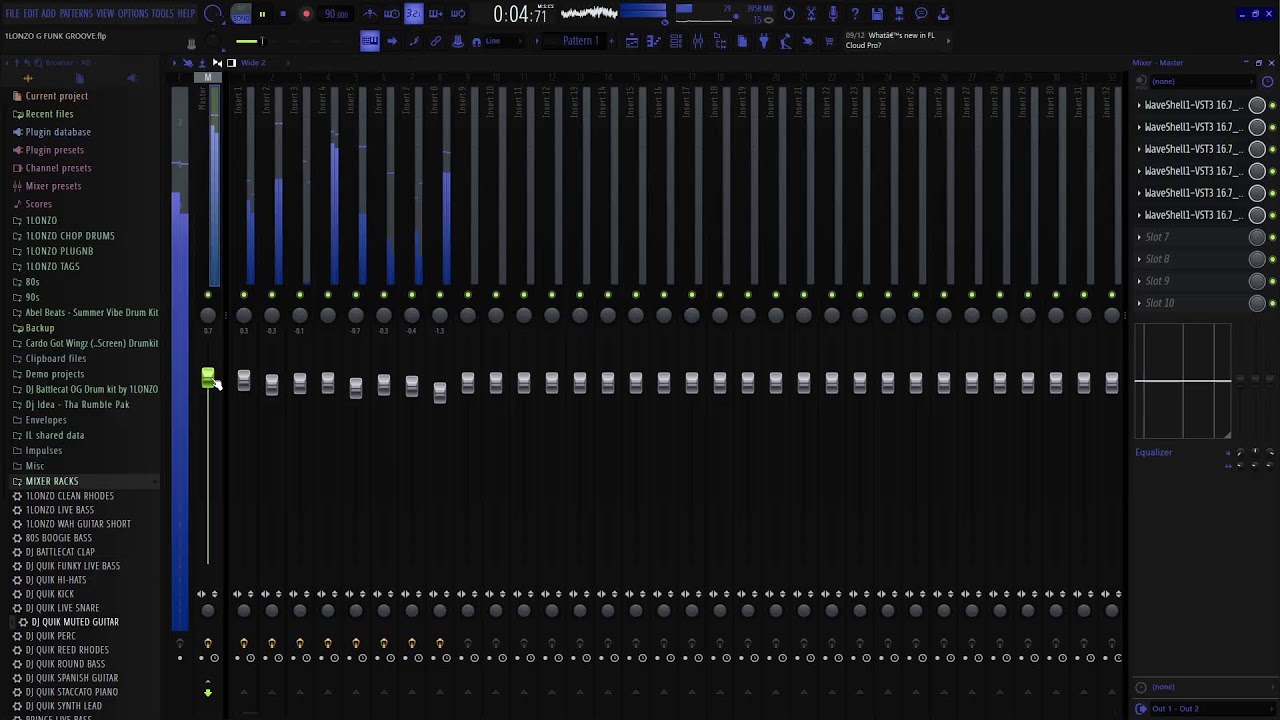This screenshot has height=720, width=1280.
Task: Click the Master volume fader
Action: (x=208, y=378)
